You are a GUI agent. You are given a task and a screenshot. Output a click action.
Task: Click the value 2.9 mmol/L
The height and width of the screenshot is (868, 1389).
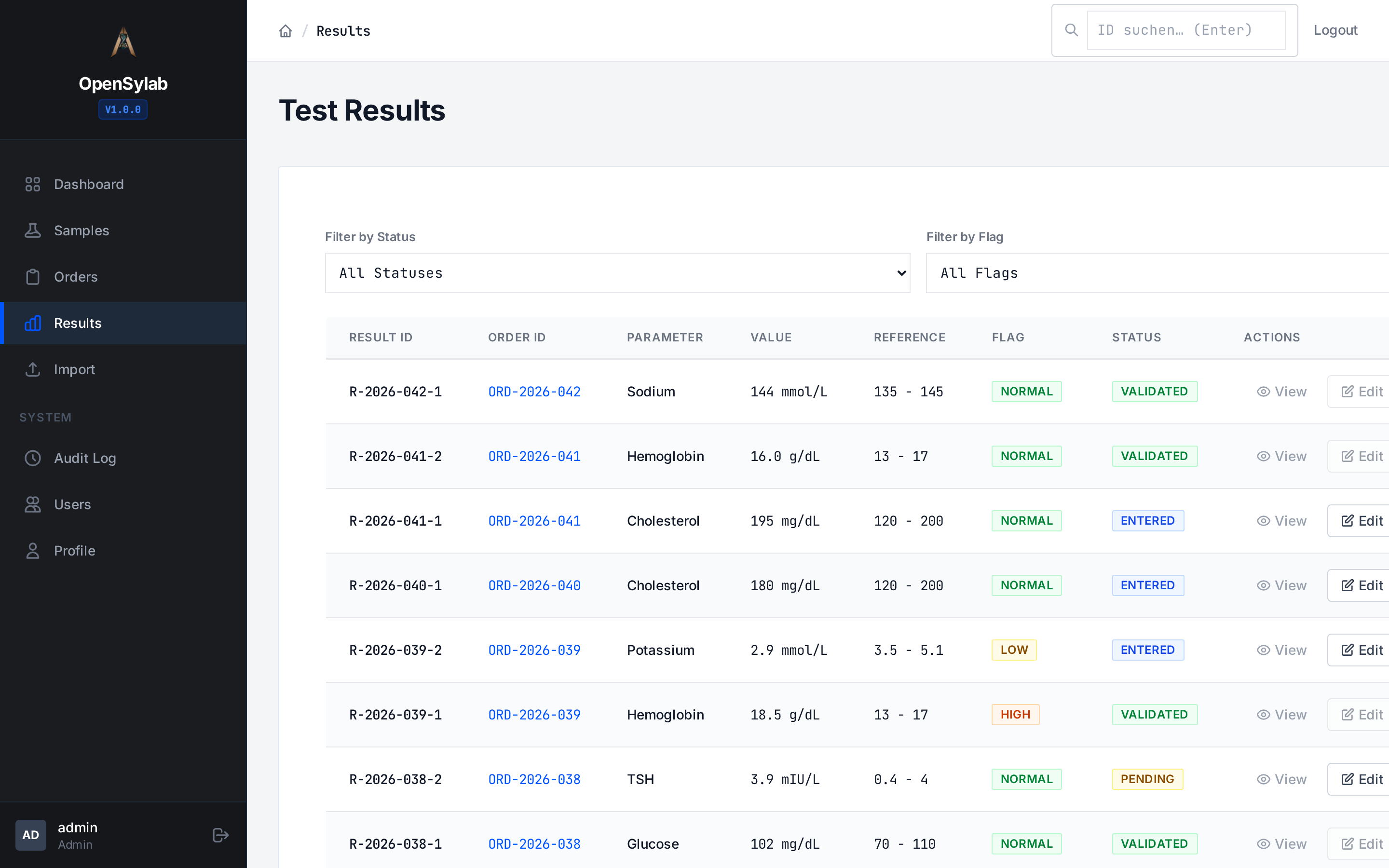point(789,650)
